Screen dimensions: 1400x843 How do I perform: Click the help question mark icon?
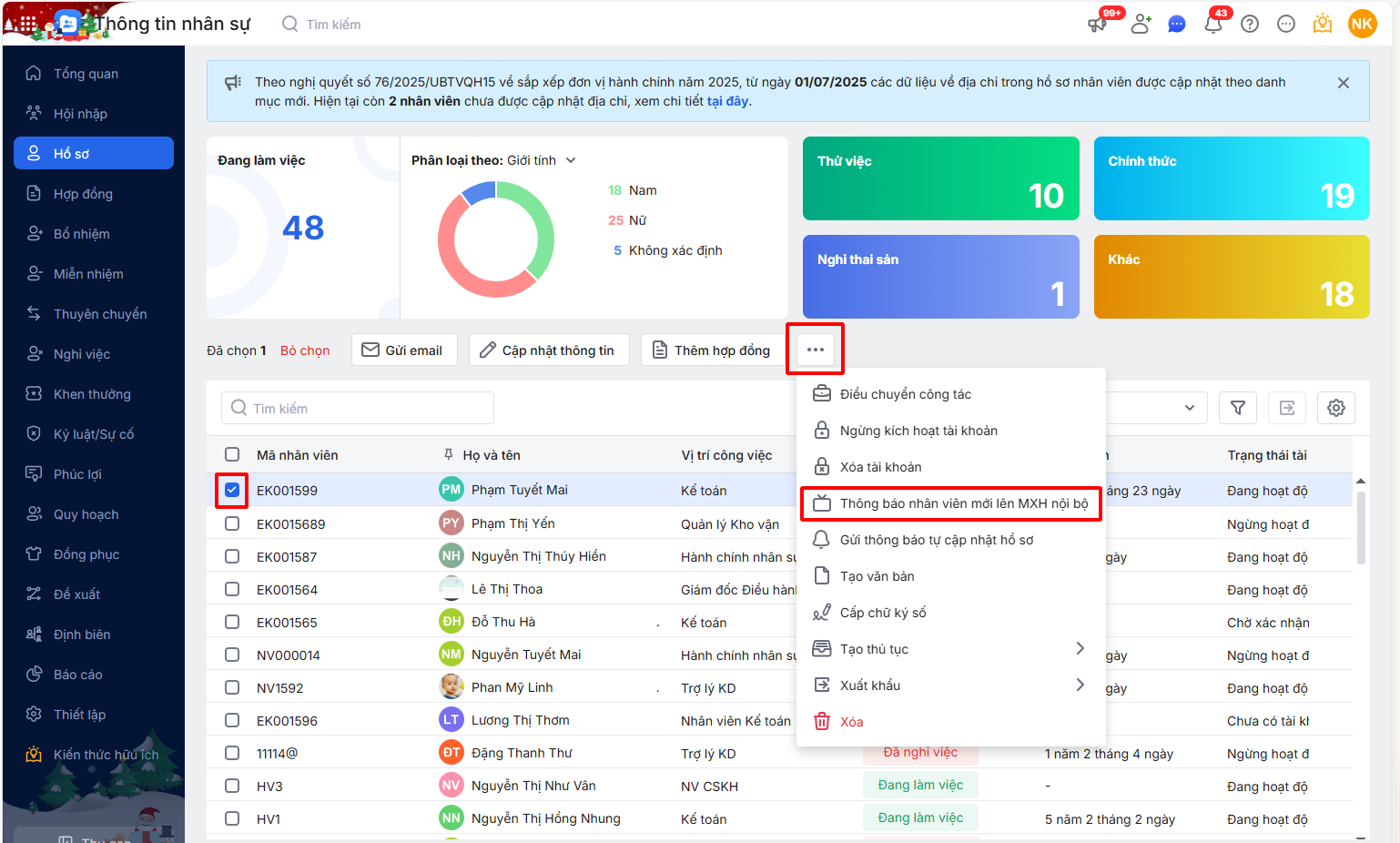[1250, 25]
